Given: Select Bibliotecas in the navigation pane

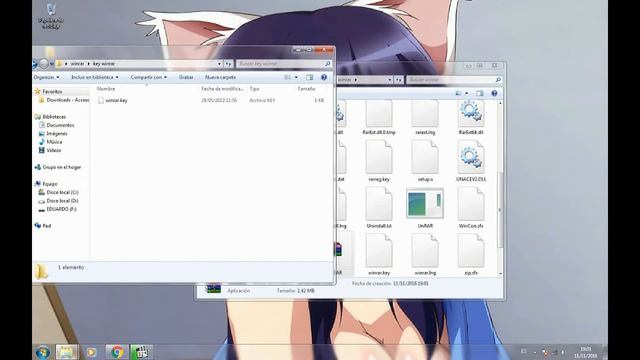Looking at the screenshot, I should 54,117.
